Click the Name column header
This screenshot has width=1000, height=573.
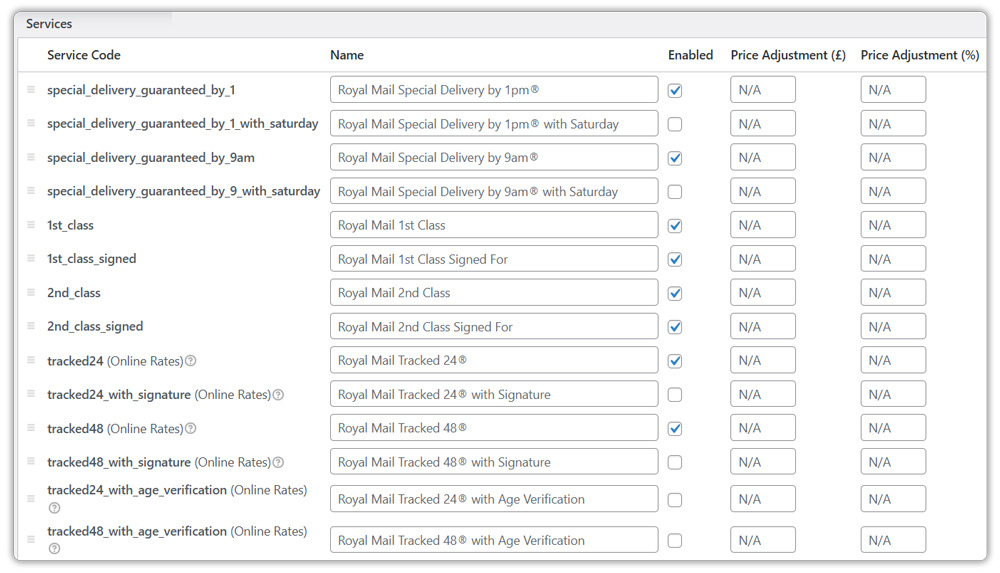tap(347, 55)
